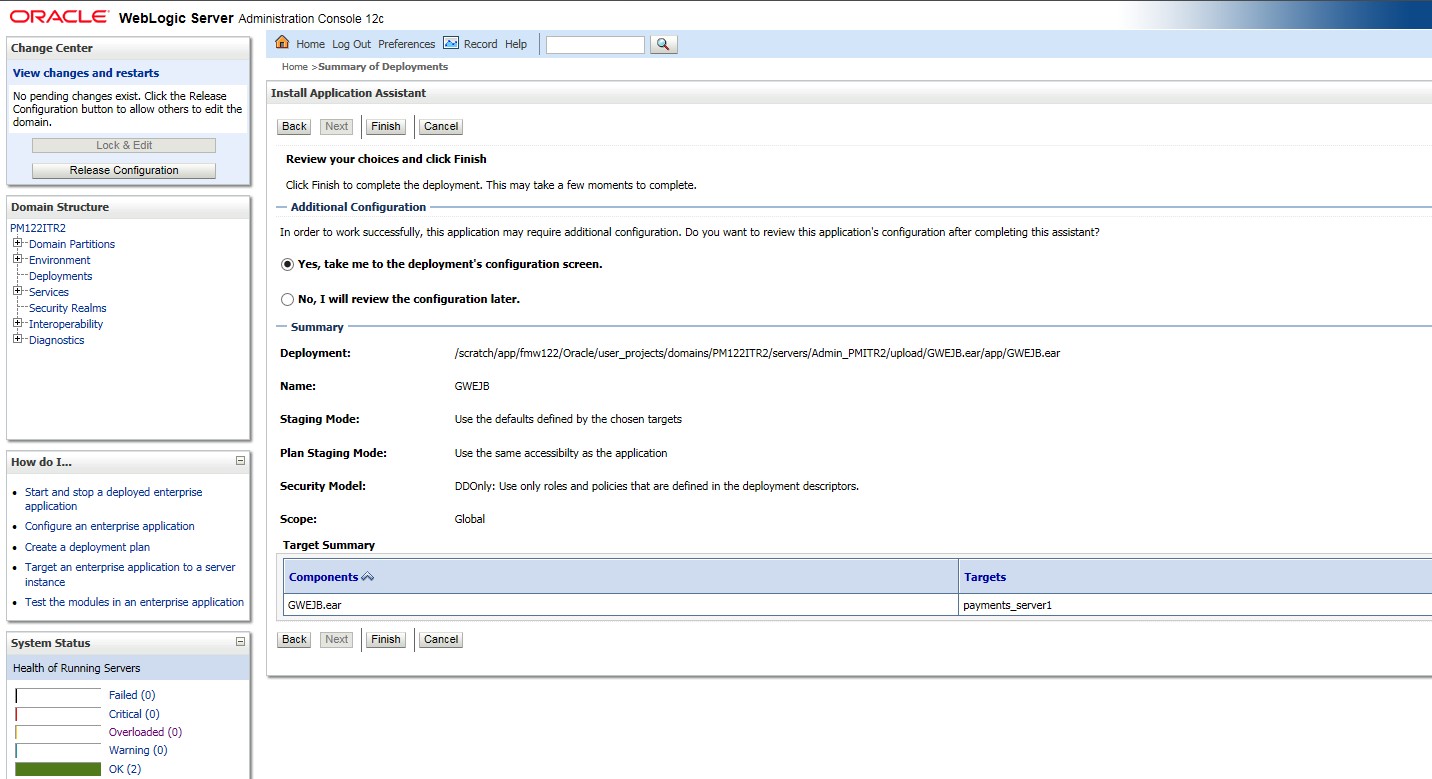The width and height of the screenshot is (1432, 779).
Task: Open Target an enterprise application to a server instance
Action: (130, 574)
